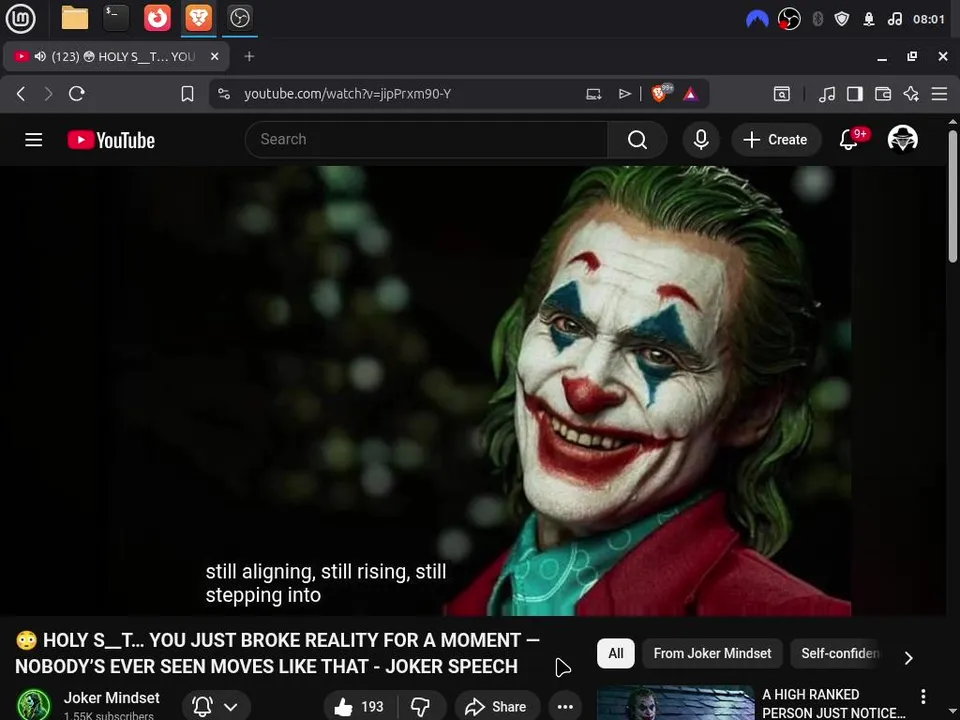This screenshot has height=720, width=960.
Task: Open the Bluetooth tray icon
Action: [x=817, y=20]
